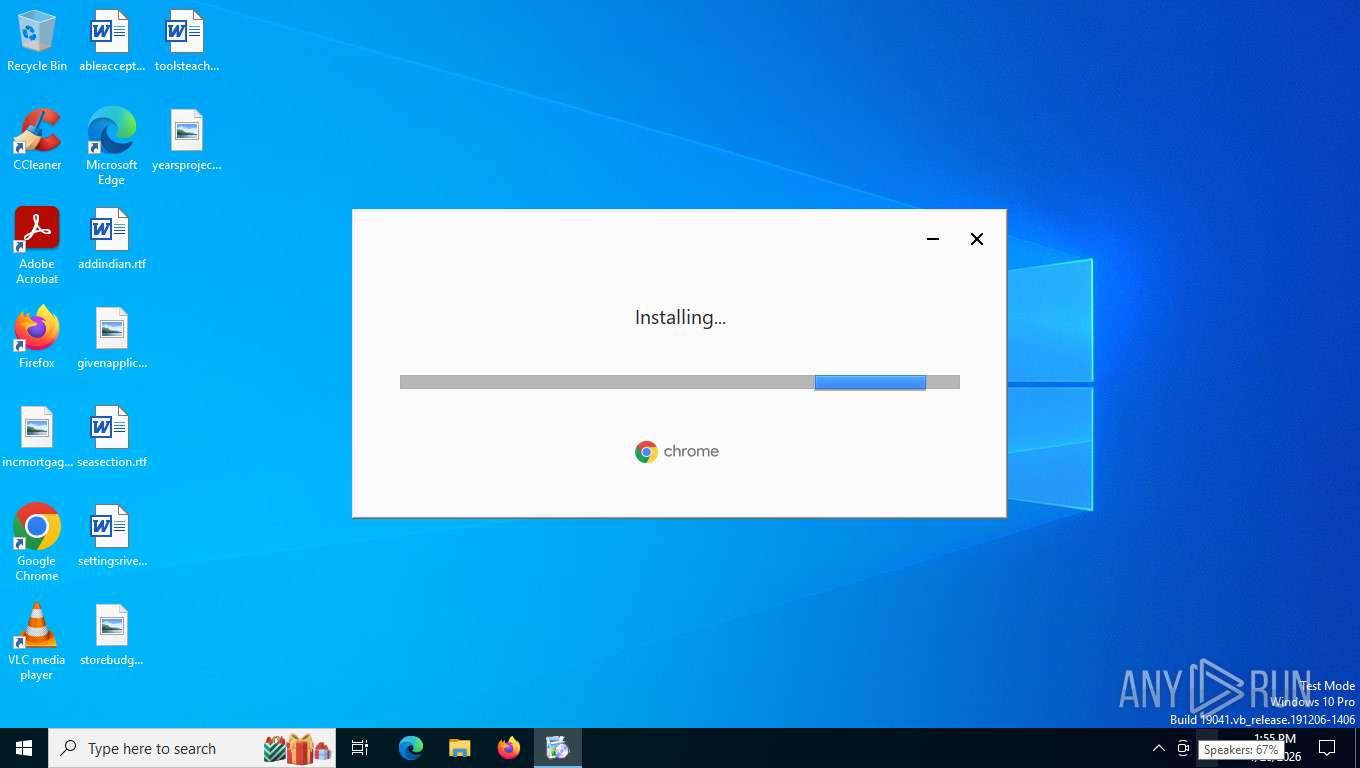Select the ableaccept Word document icon
Viewport: 1360px width, 768px height.
click(x=111, y=41)
